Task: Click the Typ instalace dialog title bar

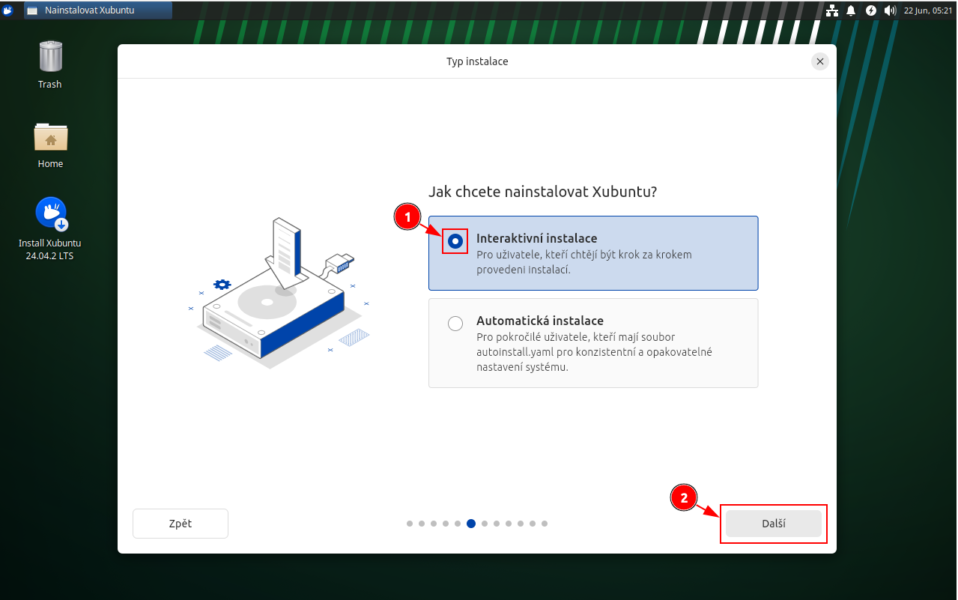Action: (477, 62)
